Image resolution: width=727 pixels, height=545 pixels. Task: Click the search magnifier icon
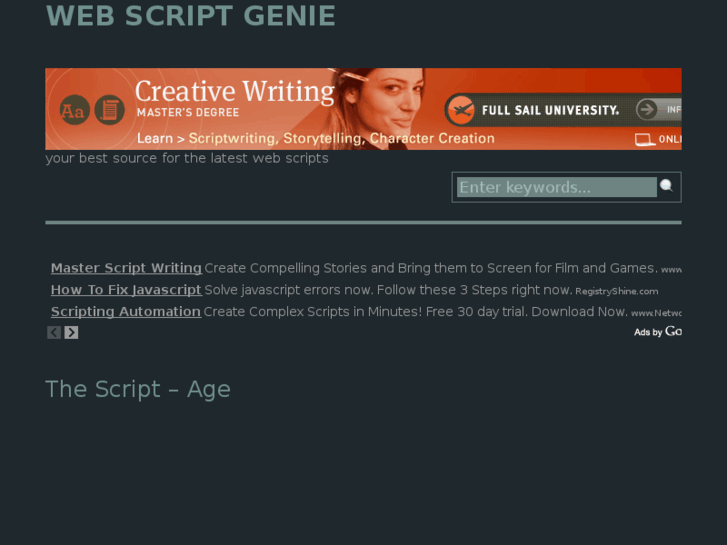pyautogui.click(x=666, y=186)
